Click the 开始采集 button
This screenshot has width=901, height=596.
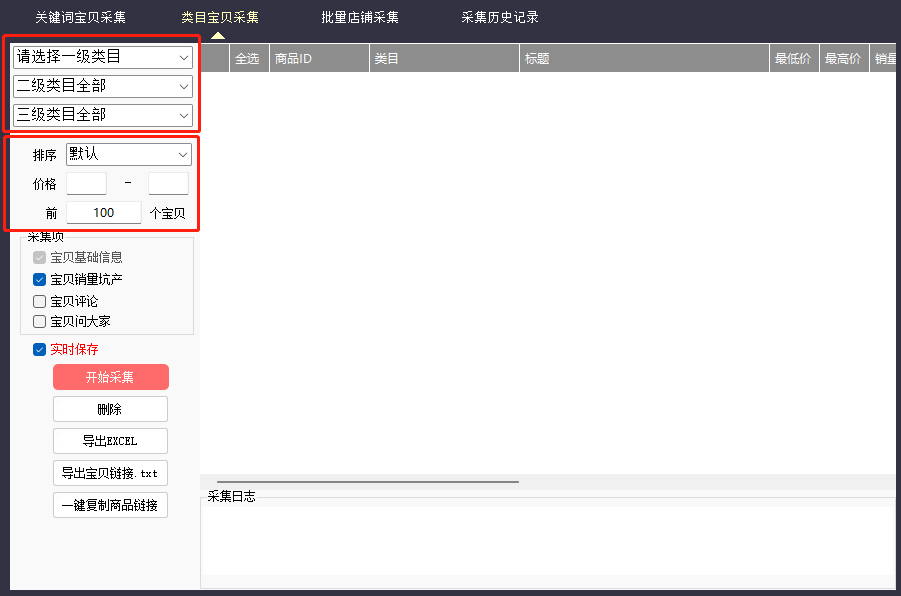[x=111, y=377]
